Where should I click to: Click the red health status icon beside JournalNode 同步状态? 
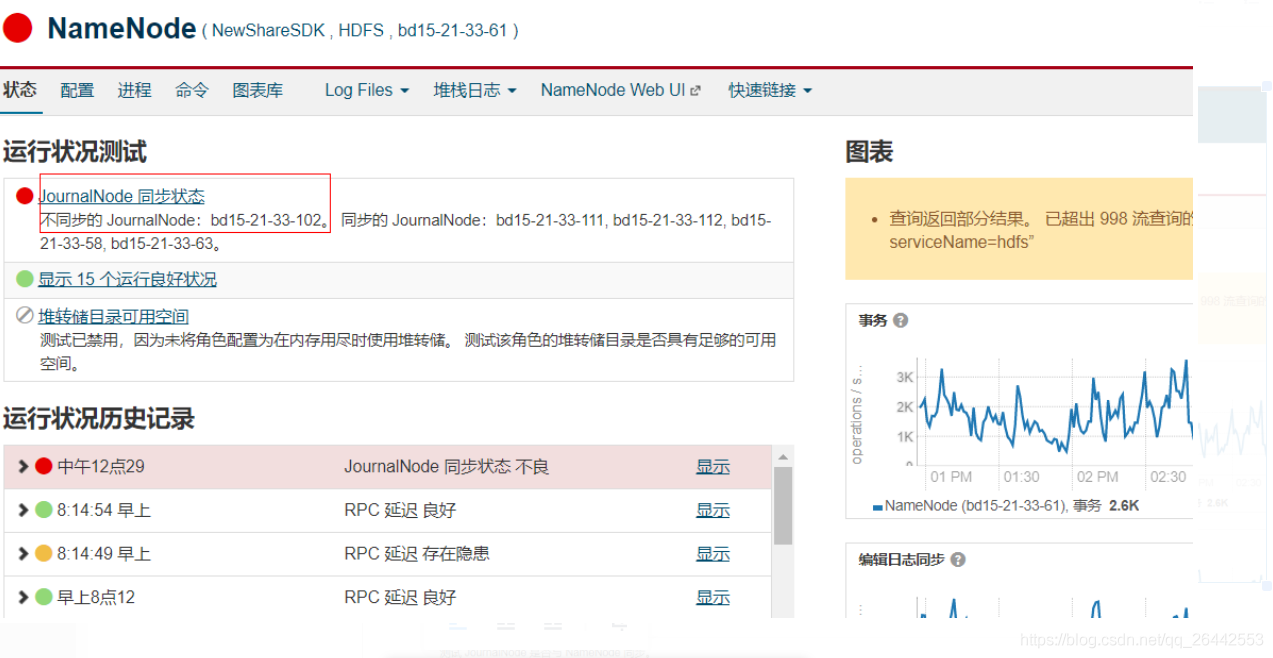23,196
